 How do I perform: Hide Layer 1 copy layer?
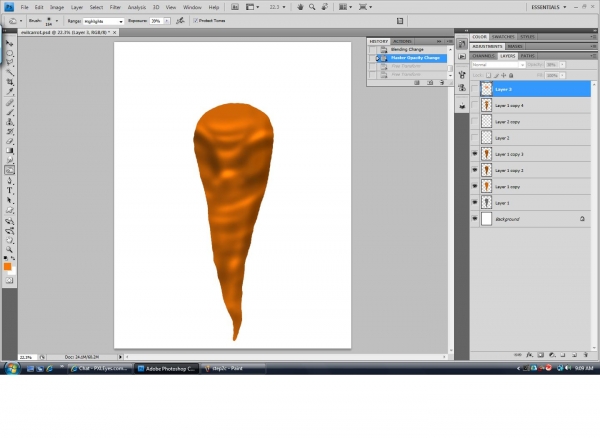tap(474, 186)
